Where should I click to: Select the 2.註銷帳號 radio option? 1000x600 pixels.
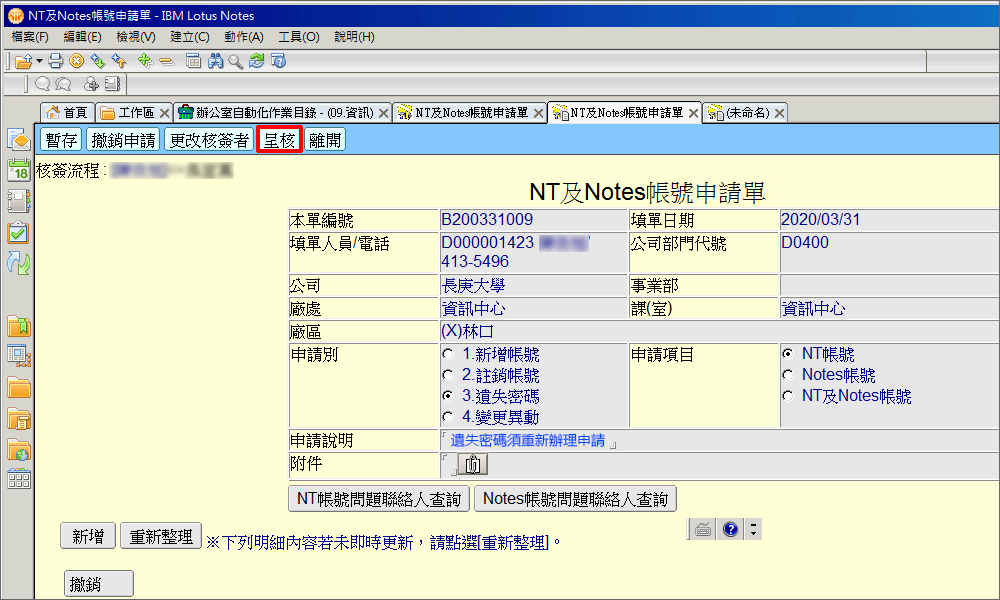(x=448, y=375)
